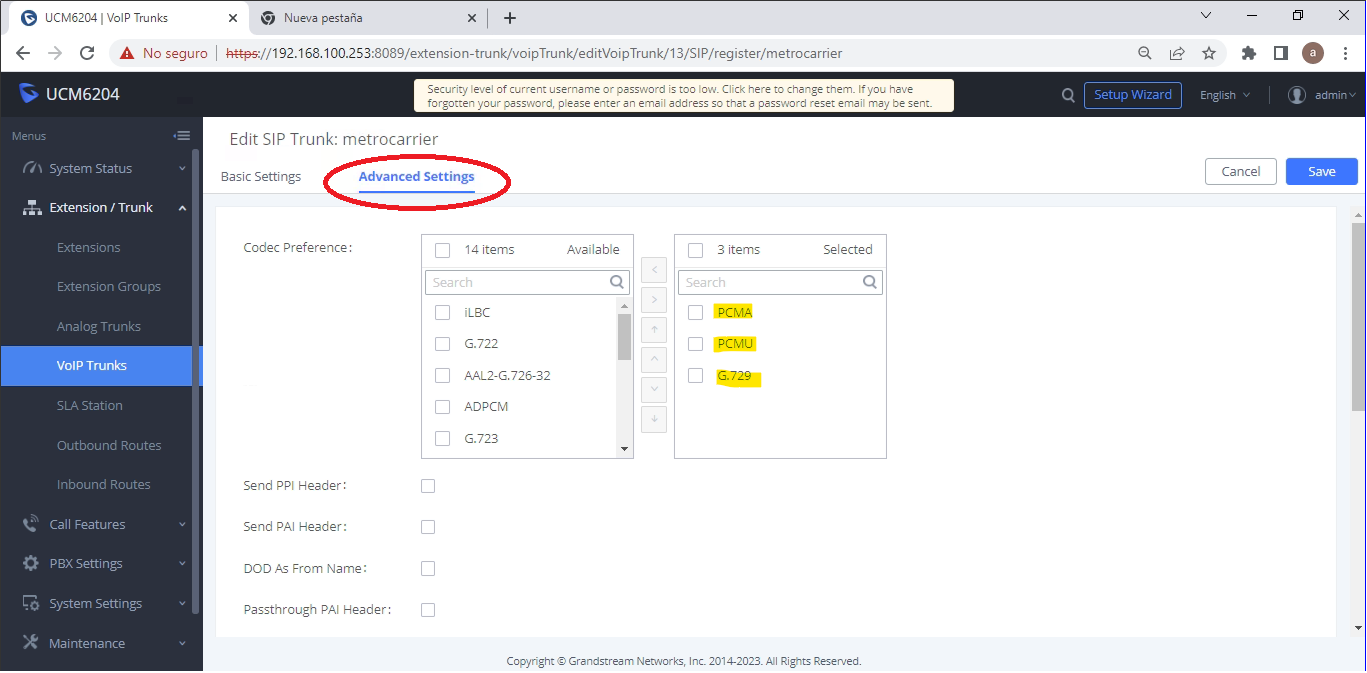
Task: Reload the page in Chrome
Action: [87, 53]
